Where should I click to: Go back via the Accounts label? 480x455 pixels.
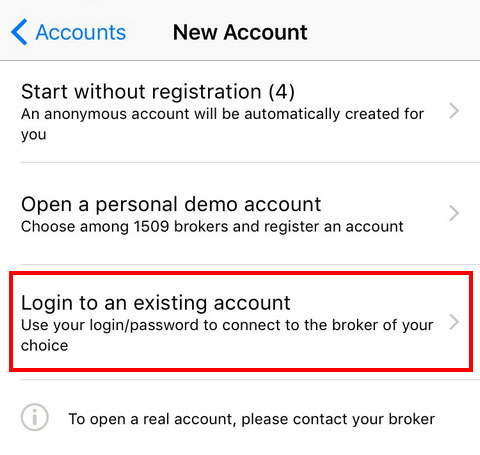click(x=81, y=32)
